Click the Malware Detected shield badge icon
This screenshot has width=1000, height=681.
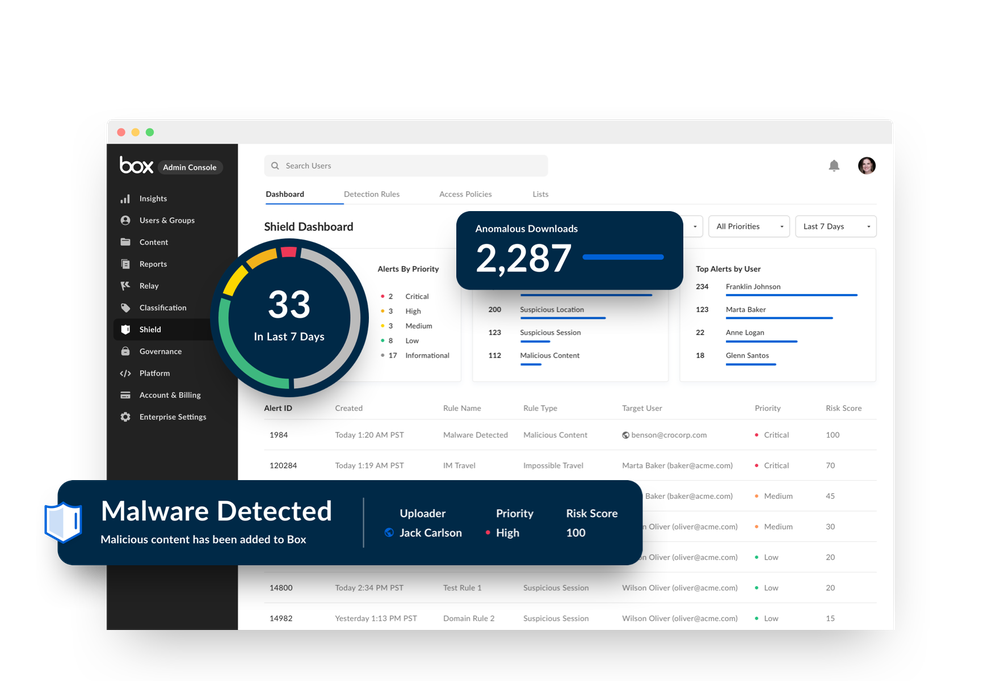tap(62, 521)
